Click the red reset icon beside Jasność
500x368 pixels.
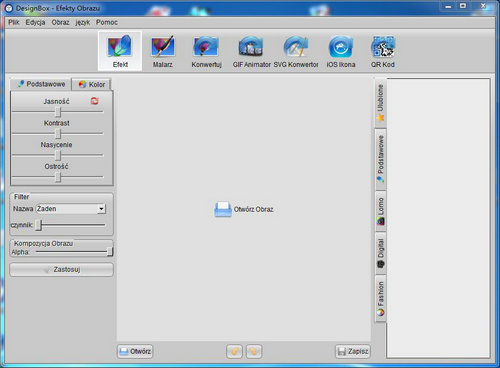(x=95, y=101)
